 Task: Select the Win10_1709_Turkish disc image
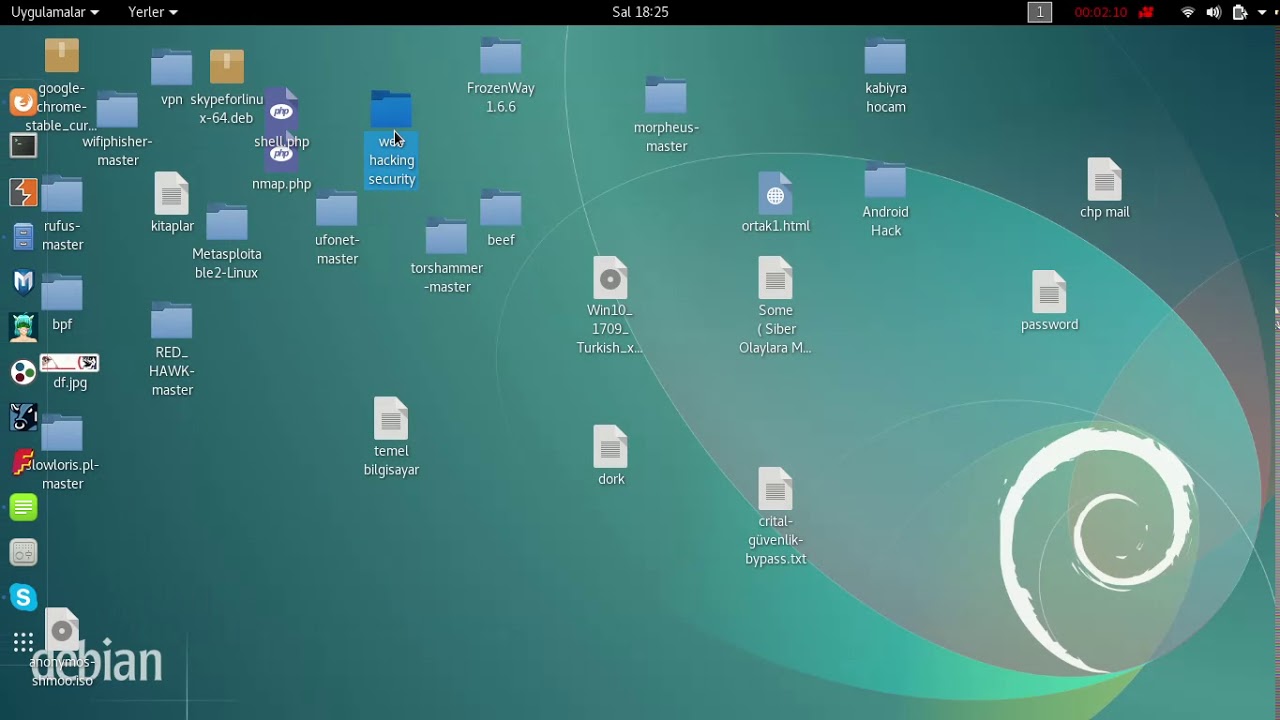click(610, 278)
